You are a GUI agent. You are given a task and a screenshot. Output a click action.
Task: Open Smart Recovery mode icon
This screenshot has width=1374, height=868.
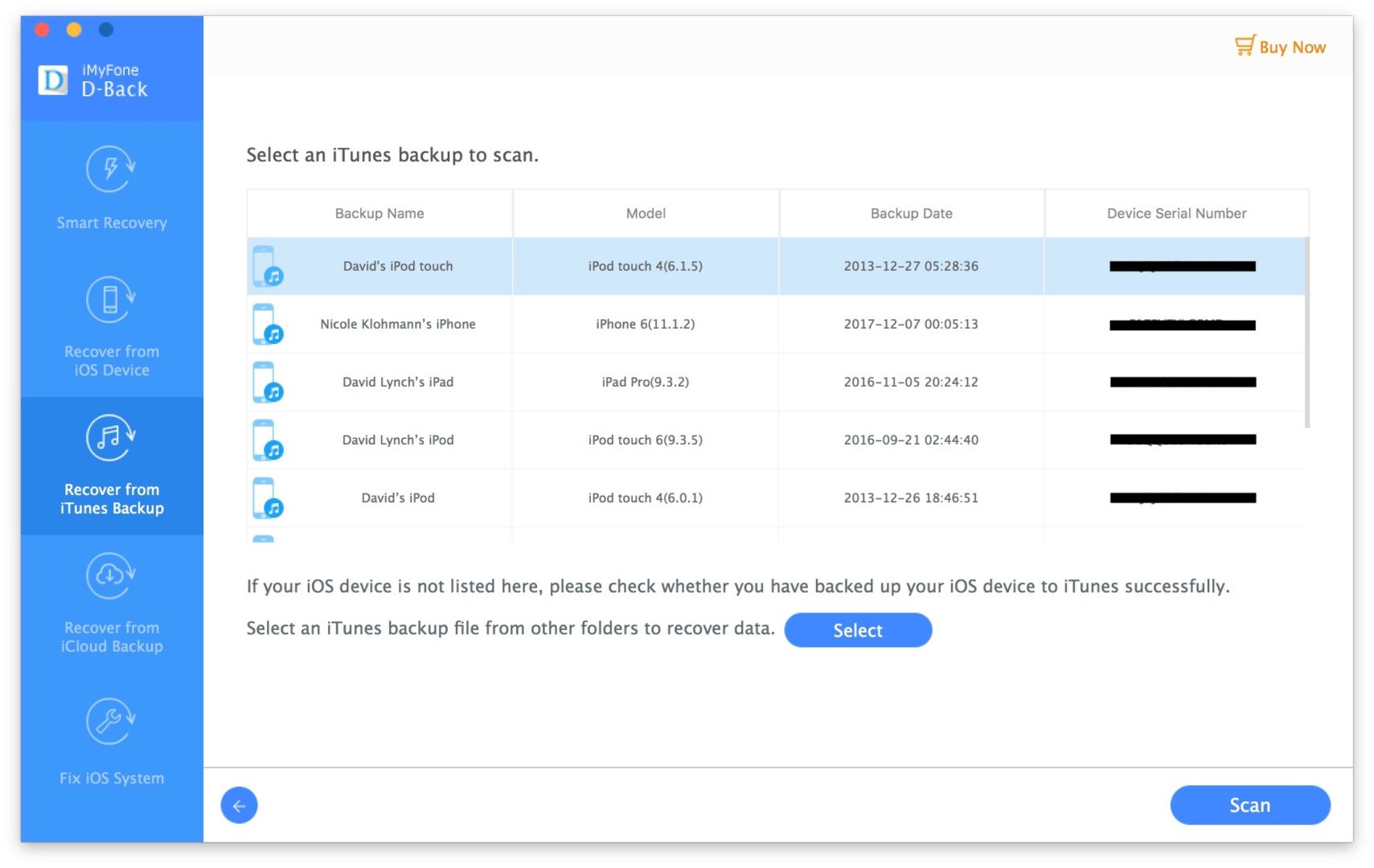point(111,170)
